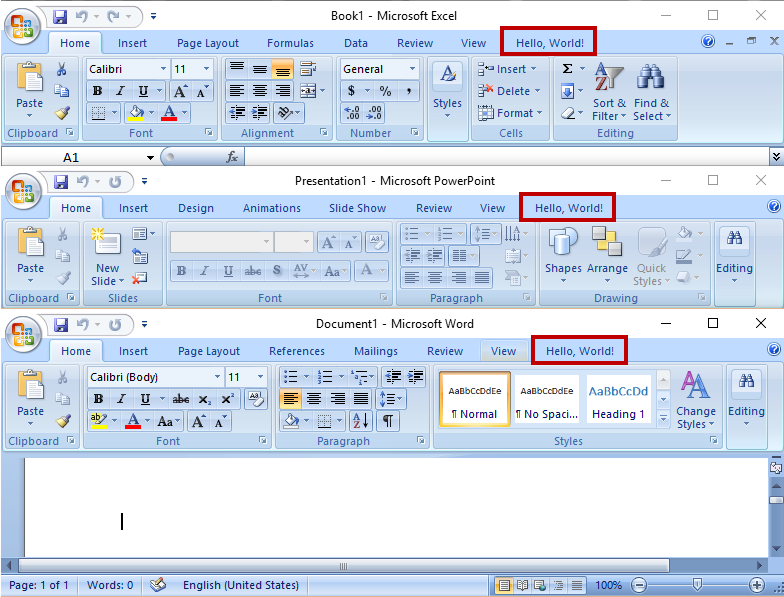Click Format Painter brush in Excel's Clipboard group
This screenshot has height=597, width=784.
(x=62, y=113)
